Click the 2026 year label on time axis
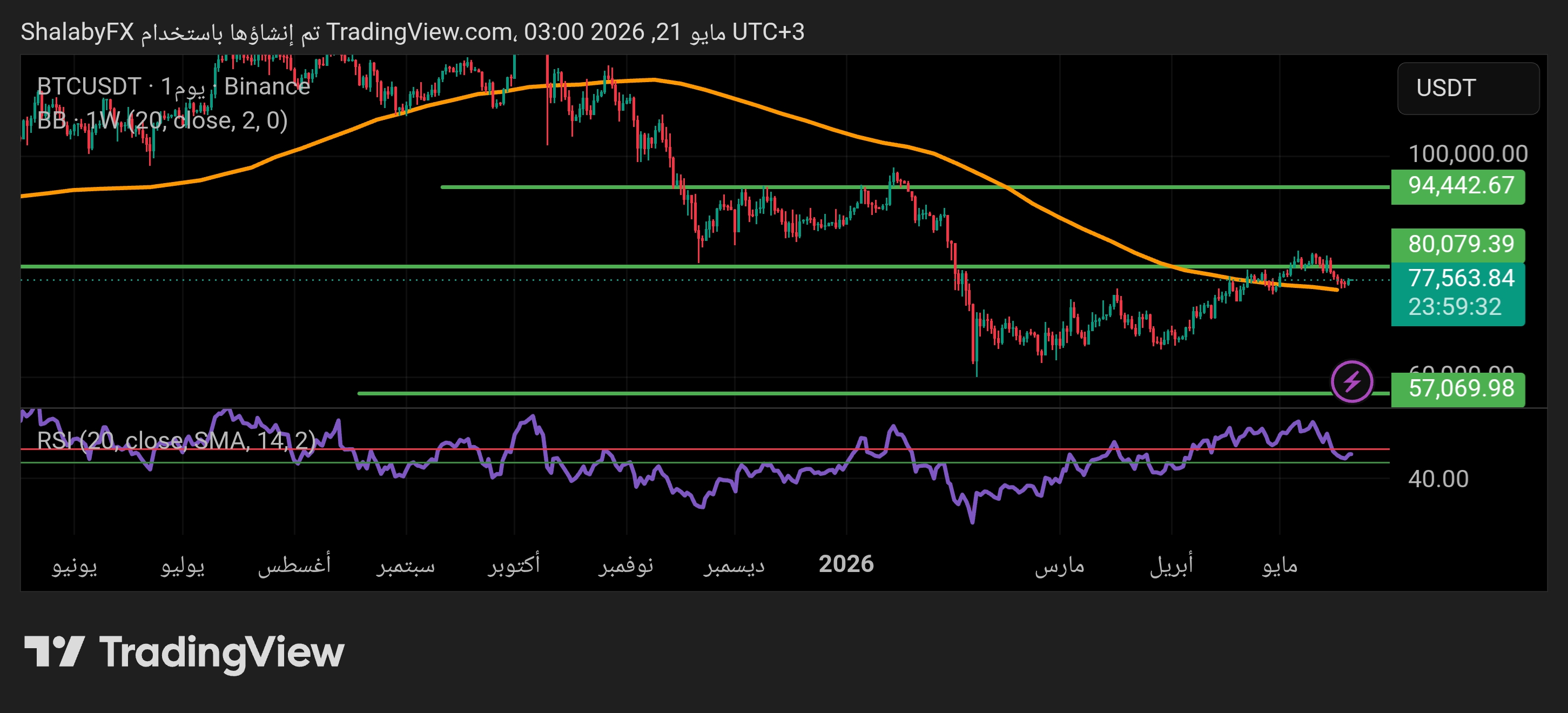1568x713 pixels. [845, 564]
